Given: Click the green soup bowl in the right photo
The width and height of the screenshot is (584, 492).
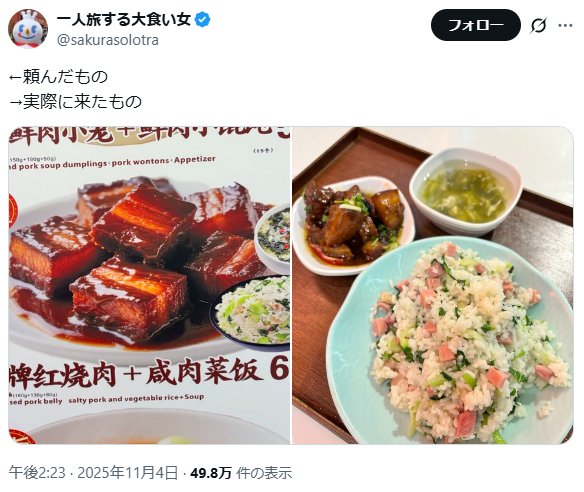Looking at the screenshot, I should pos(466,191).
